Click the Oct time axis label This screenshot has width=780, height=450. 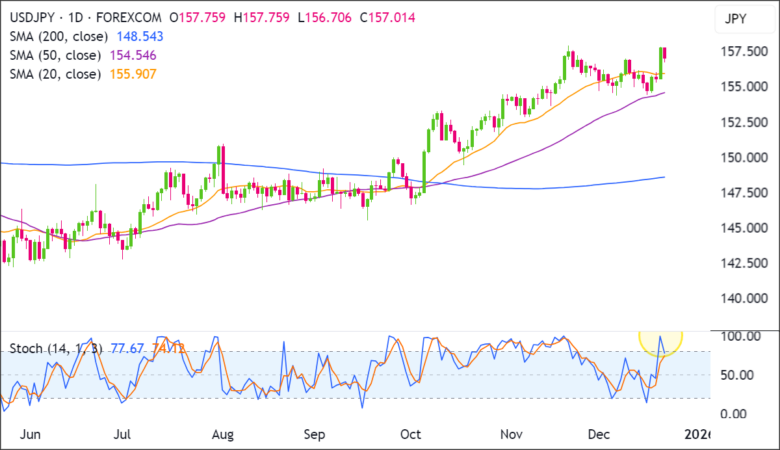pos(410,435)
